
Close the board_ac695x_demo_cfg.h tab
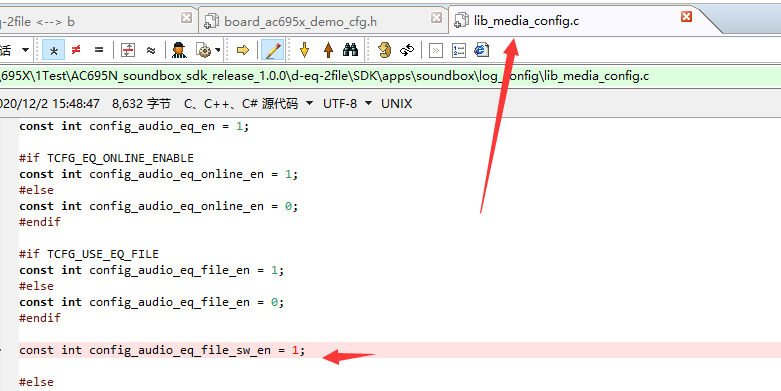(436, 18)
